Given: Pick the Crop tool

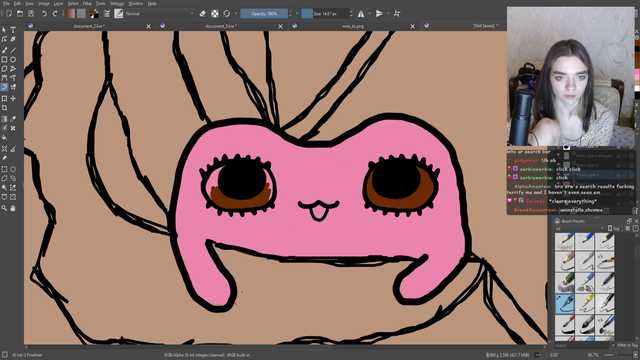Looking at the screenshot, I should [4, 108].
